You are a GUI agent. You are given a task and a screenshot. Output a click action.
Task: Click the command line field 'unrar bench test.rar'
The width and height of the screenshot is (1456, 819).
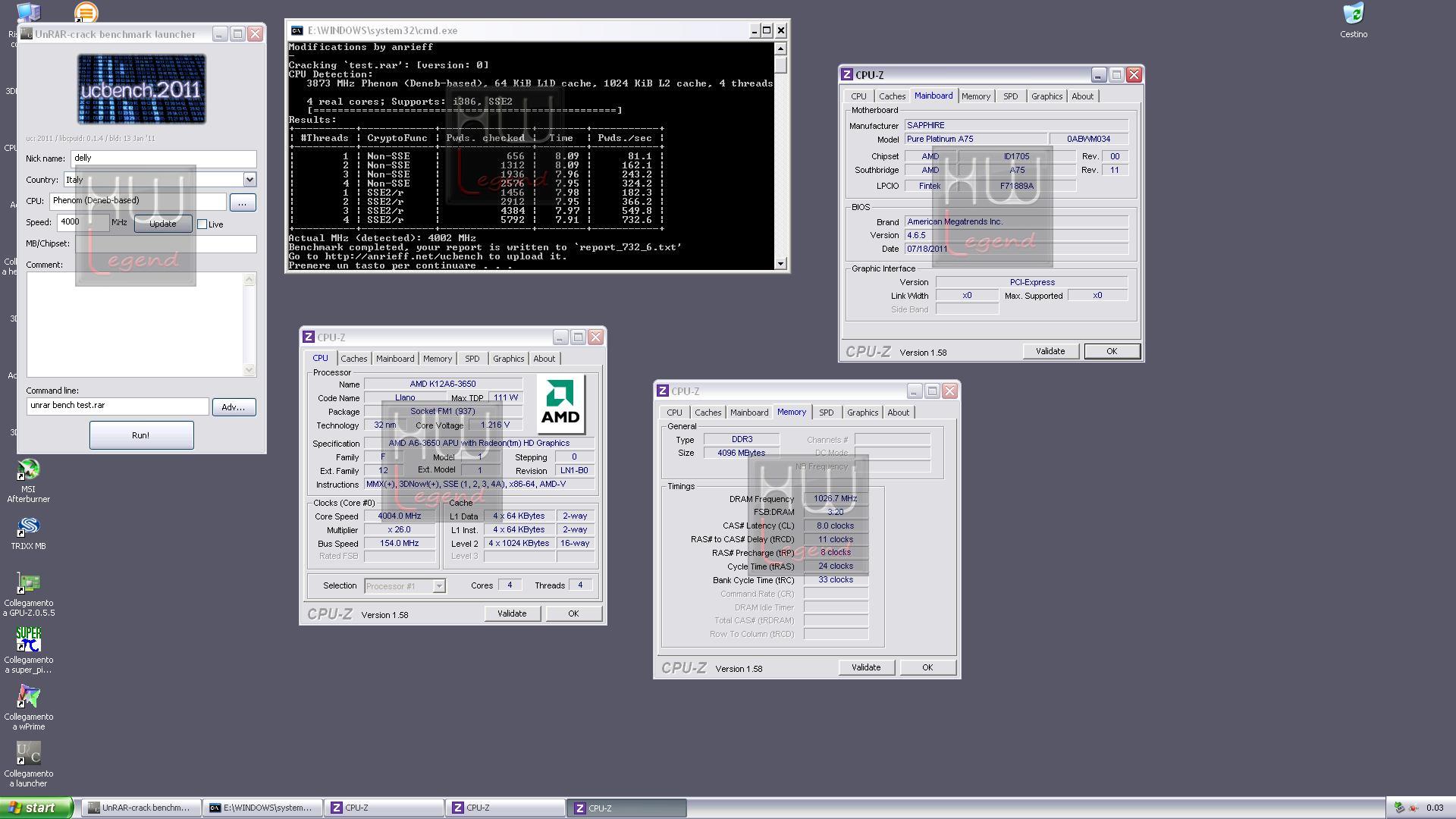point(118,406)
